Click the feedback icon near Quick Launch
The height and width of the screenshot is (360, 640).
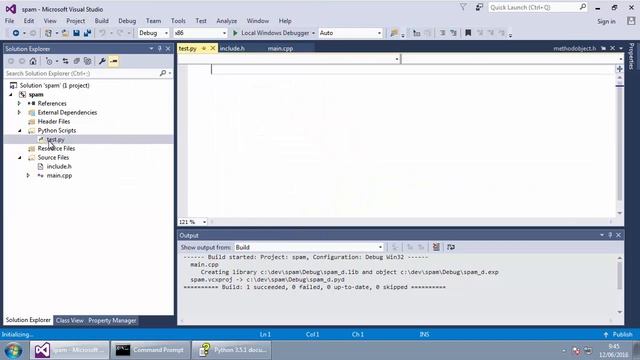pyautogui.click(x=479, y=7)
